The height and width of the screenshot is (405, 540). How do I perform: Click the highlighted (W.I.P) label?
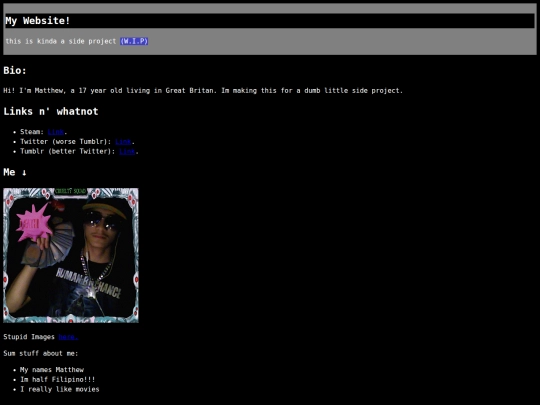click(134, 41)
